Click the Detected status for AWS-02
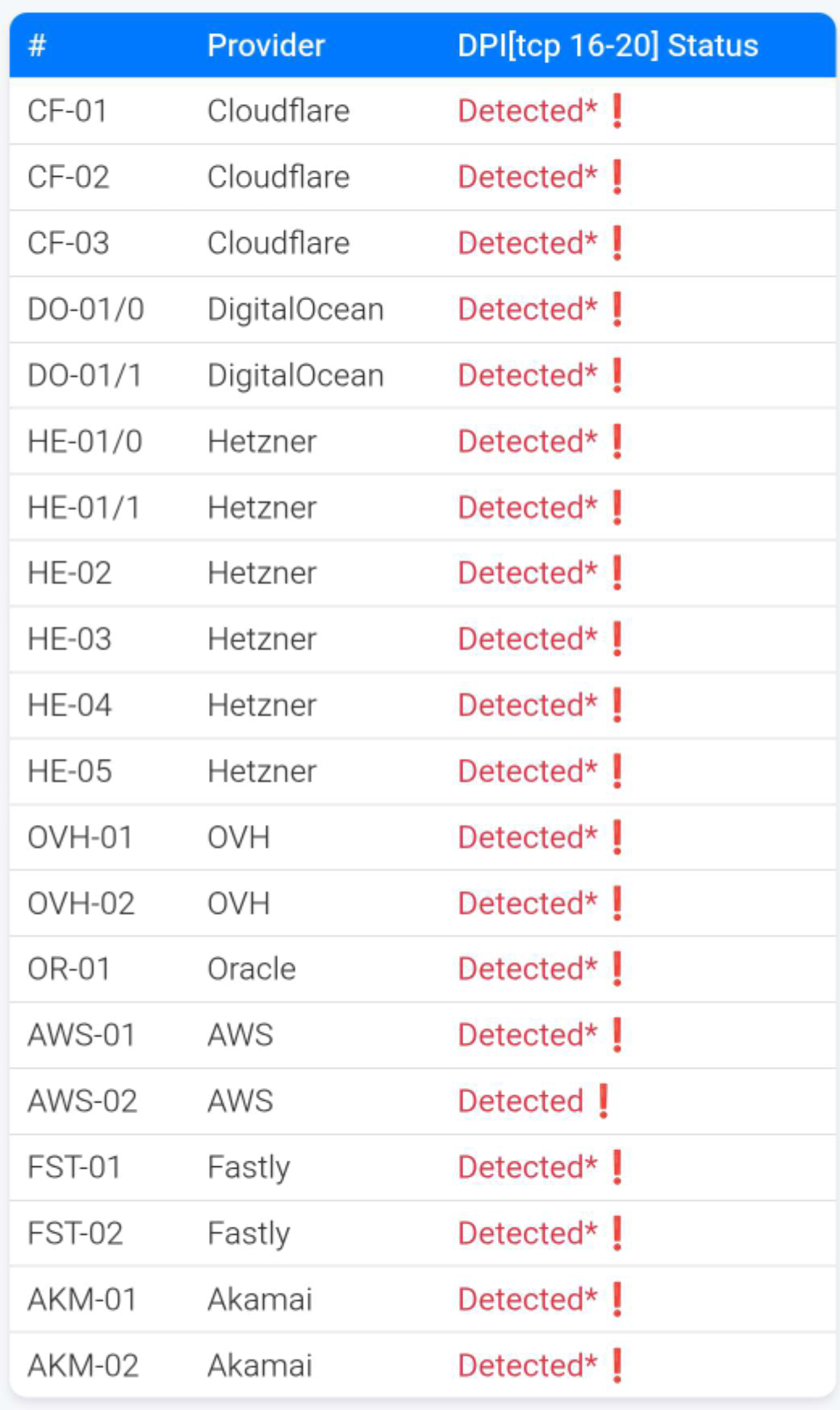 (x=520, y=1101)
